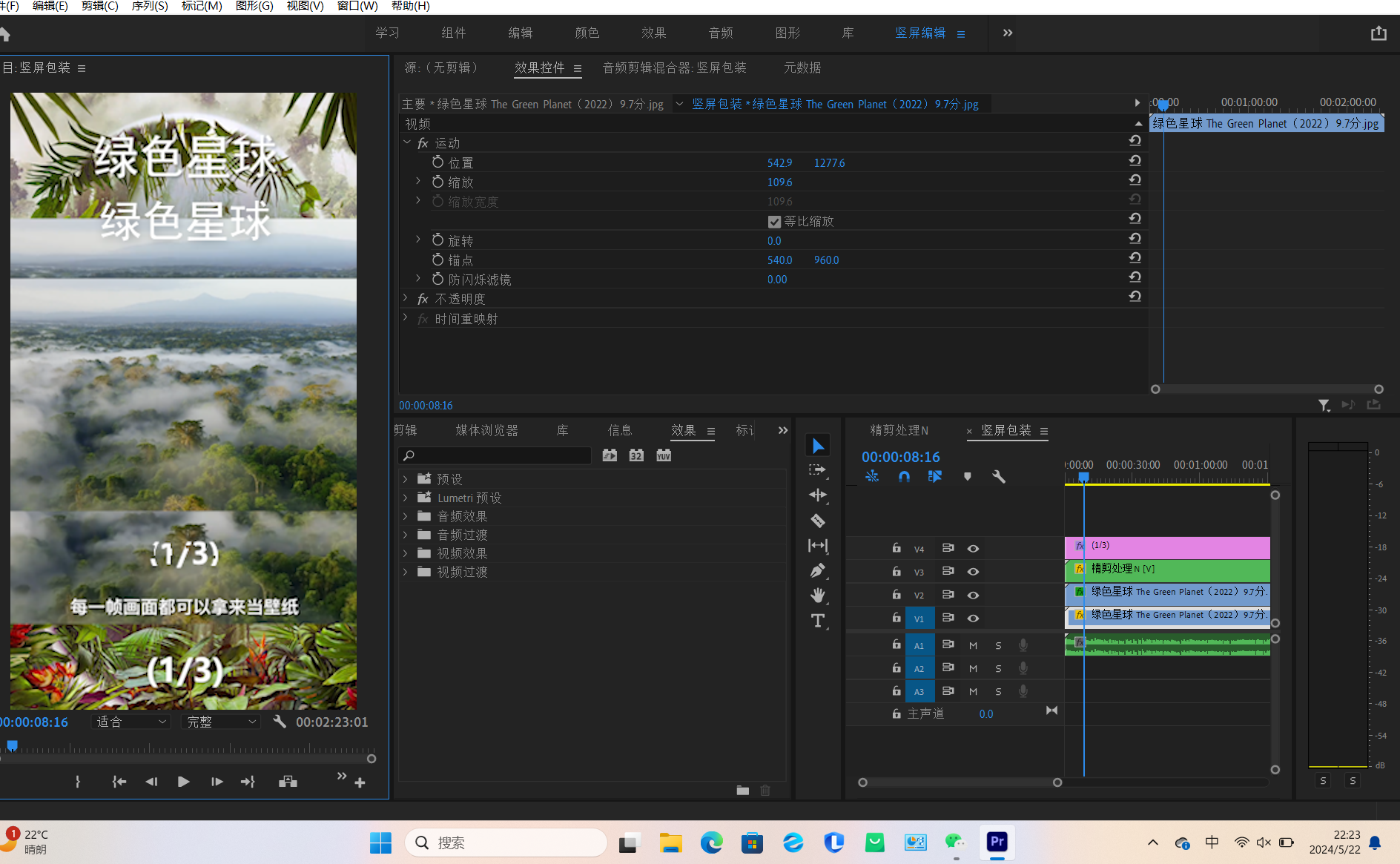Select the Pen tool
Screen dimensions: 1400x864
click(x=818, y=570)
